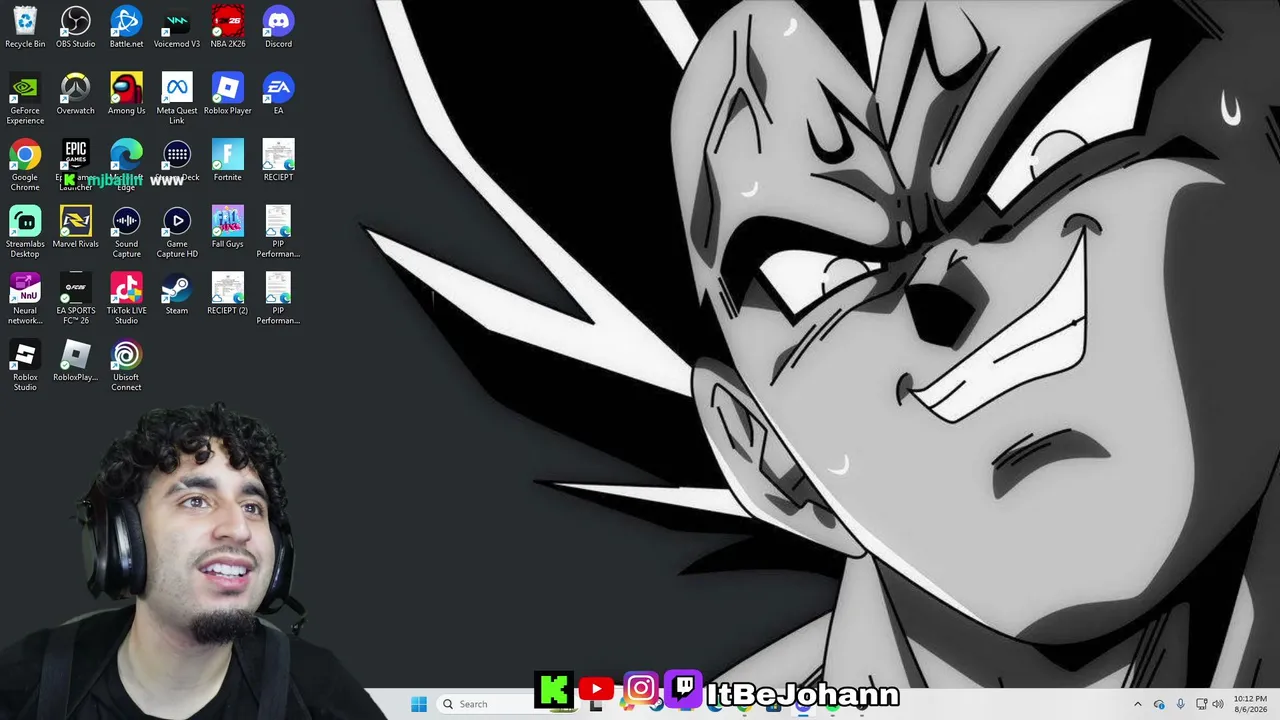This screenshot has width=1280, height=720.
Task: Select the Marvel Rivals desktop icon
Action: pos(76,228)
